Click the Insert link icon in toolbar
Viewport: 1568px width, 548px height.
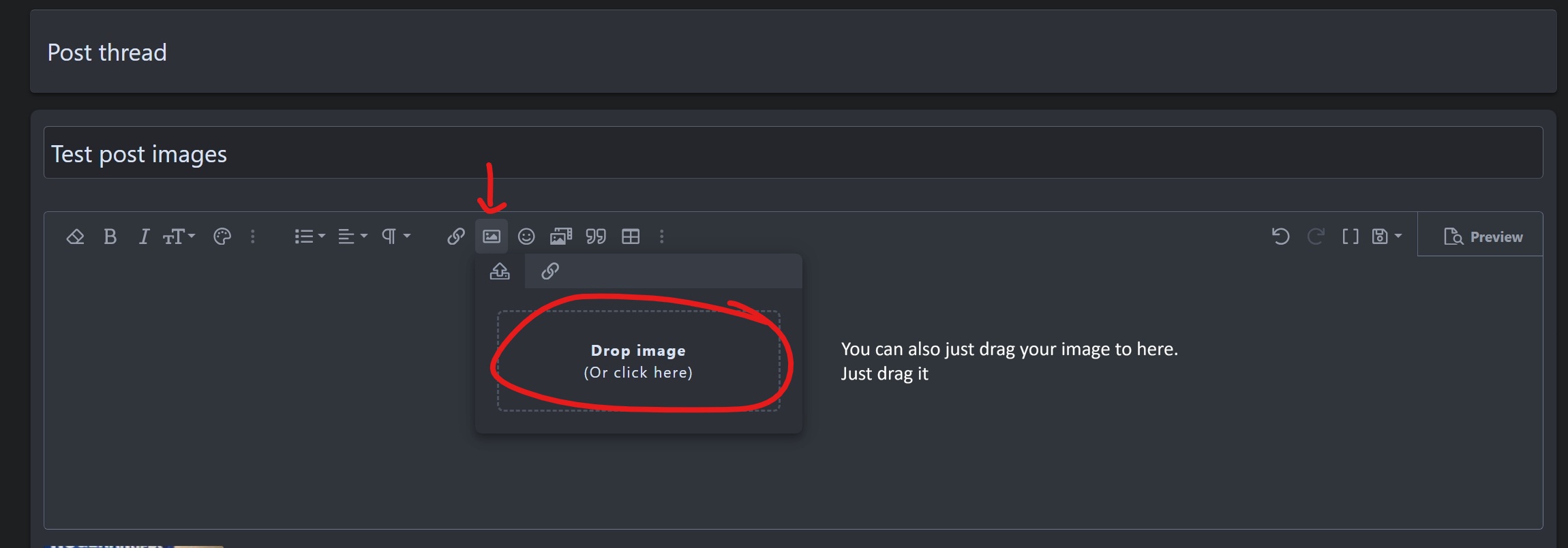coord(456,237)
